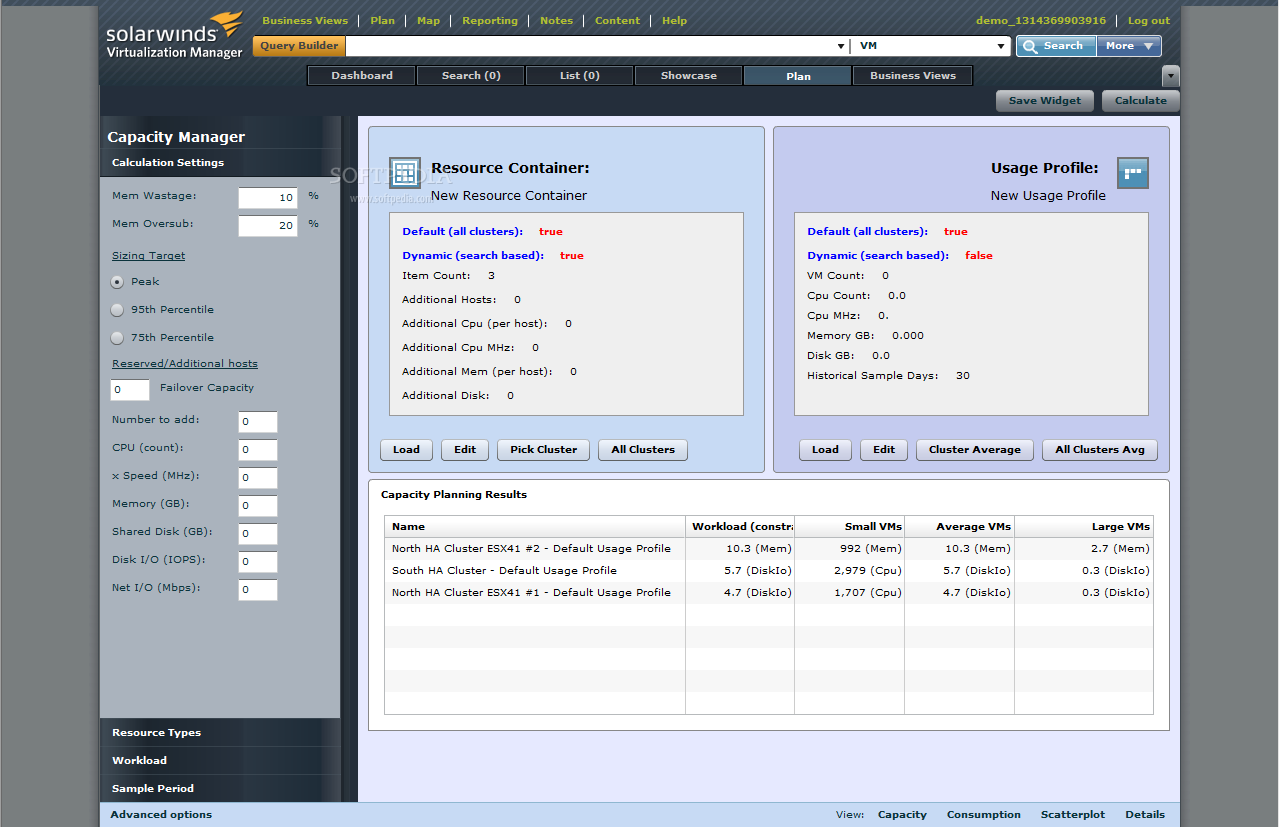The image size is (1279, 827).
Task: Click the Mem Oversub input field
Action: click(x=267, y=226)
